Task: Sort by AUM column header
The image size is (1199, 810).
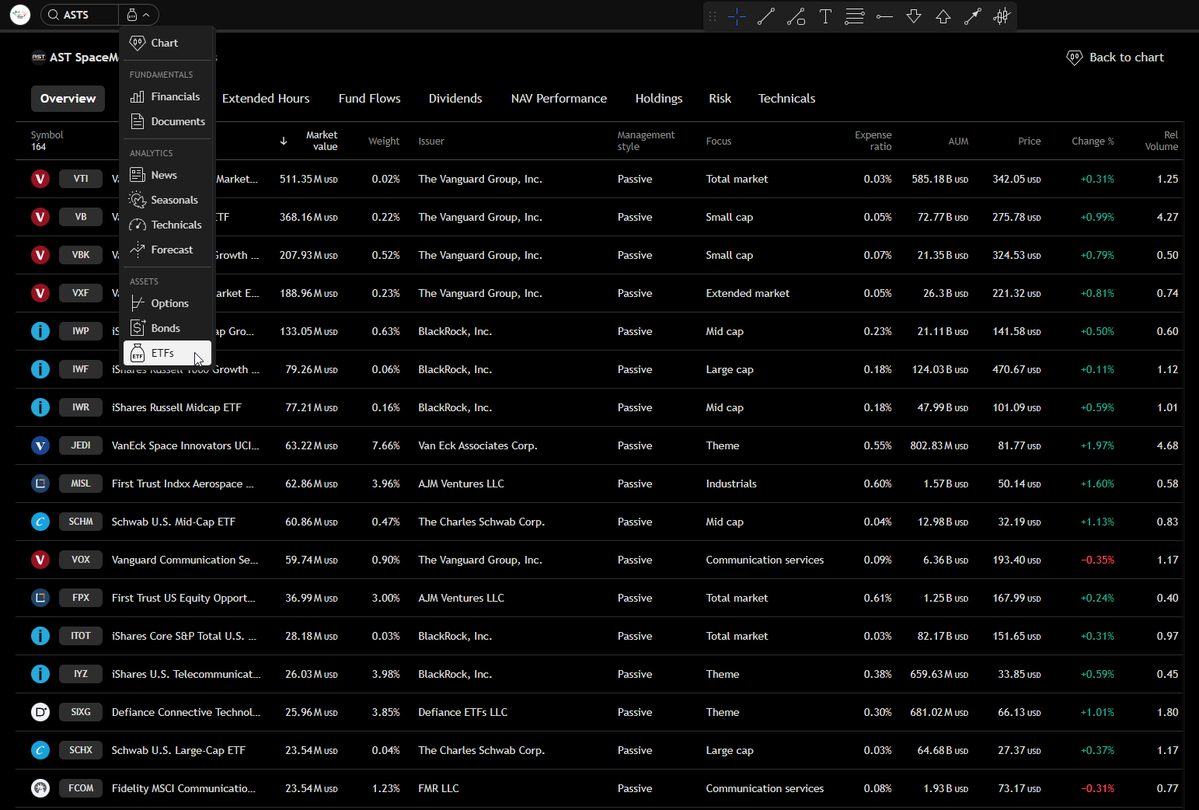Action: [958, 141]
